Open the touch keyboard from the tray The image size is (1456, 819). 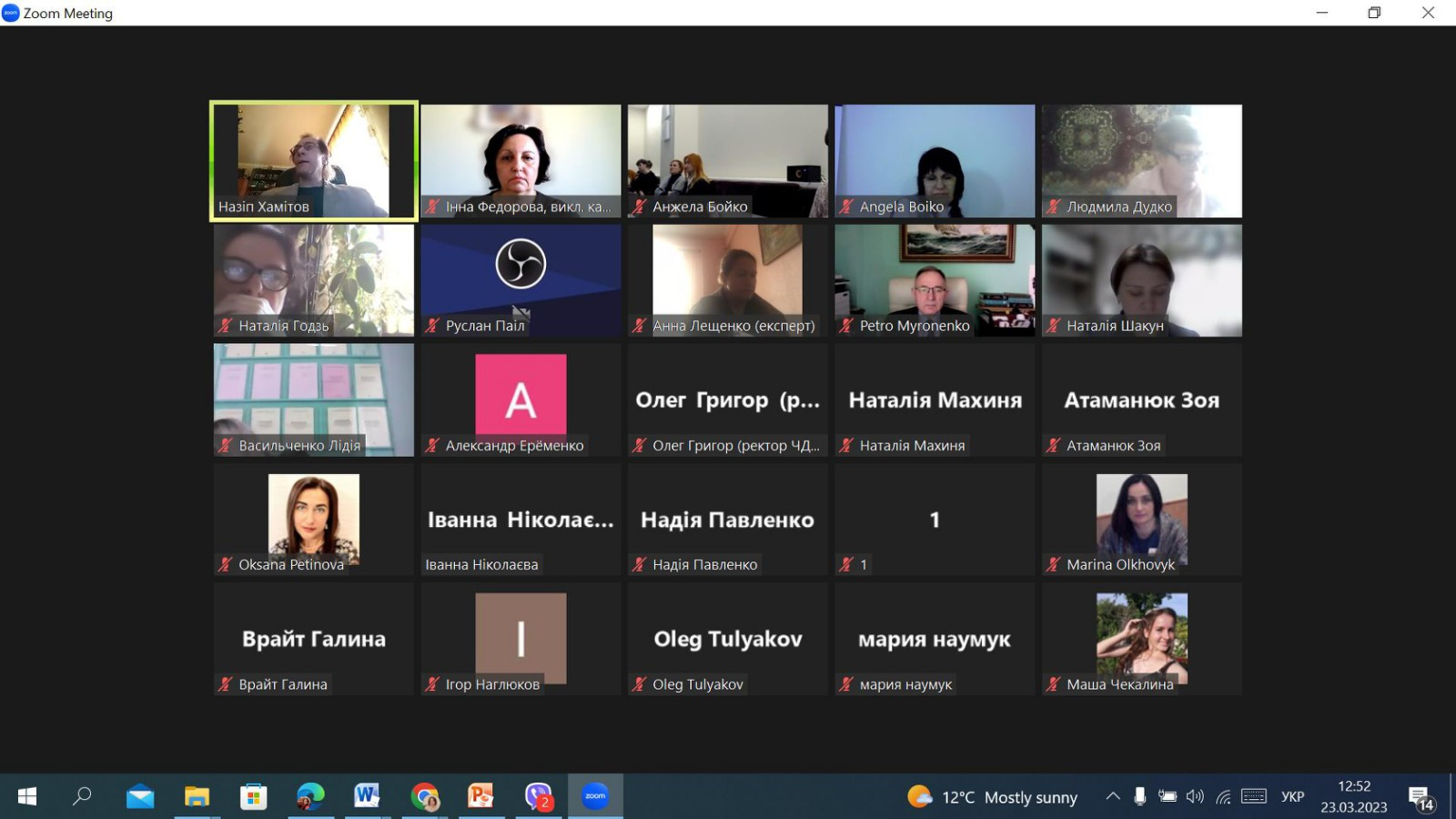[x=1254, y=796]
